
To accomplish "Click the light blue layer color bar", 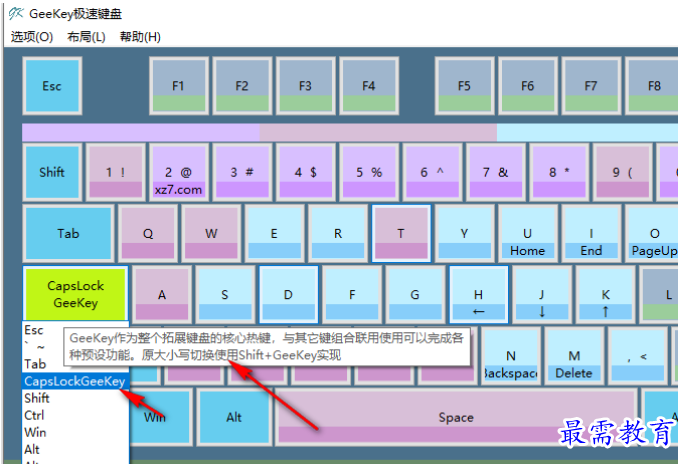I will pyautogui.click(x=588, y=132).
